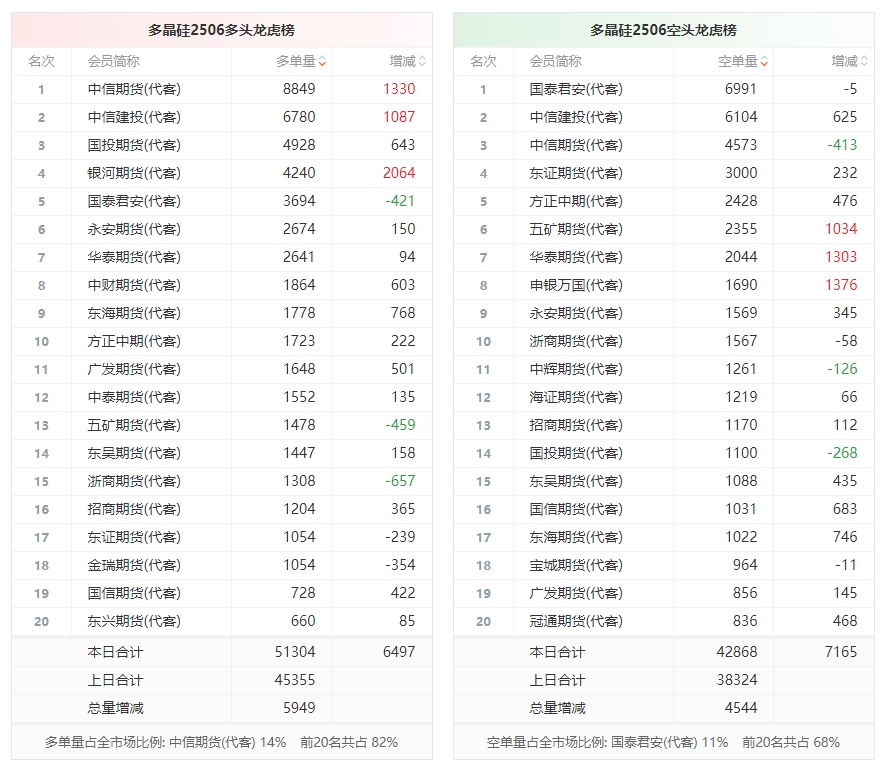Select 五矿期货(代客) in long table rank 13
The width and height of the screenshot is (886, 768).
coord(134,425)
